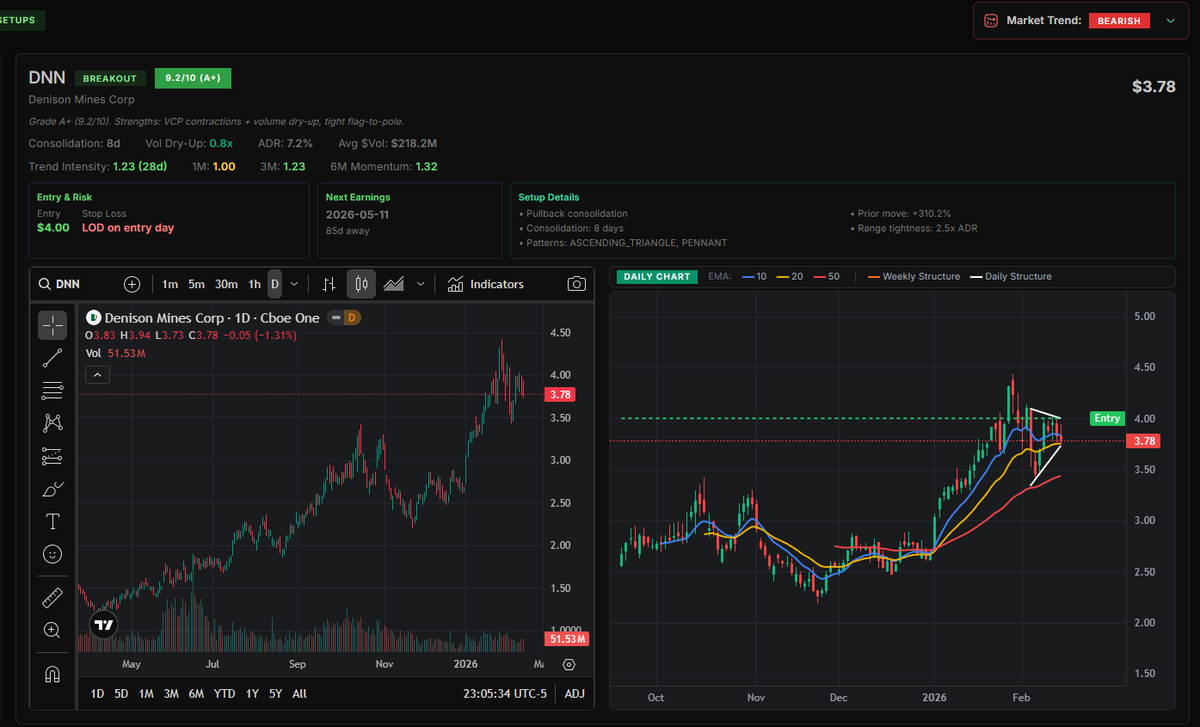
Task: Select the ruler measure tool
Action: pos(53,598)
